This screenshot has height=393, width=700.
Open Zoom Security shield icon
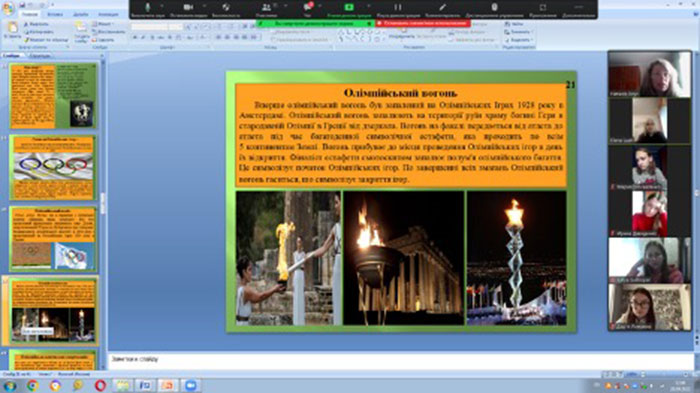(x=226, y=8)
